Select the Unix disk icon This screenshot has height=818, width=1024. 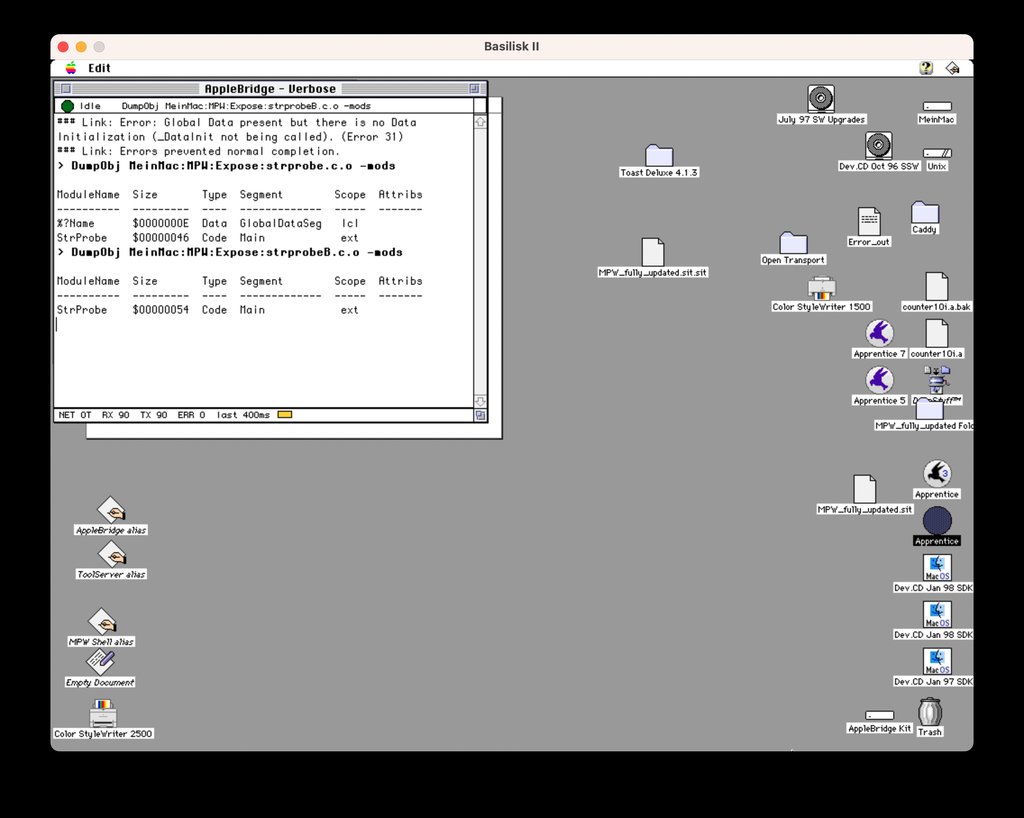(936, 153)
